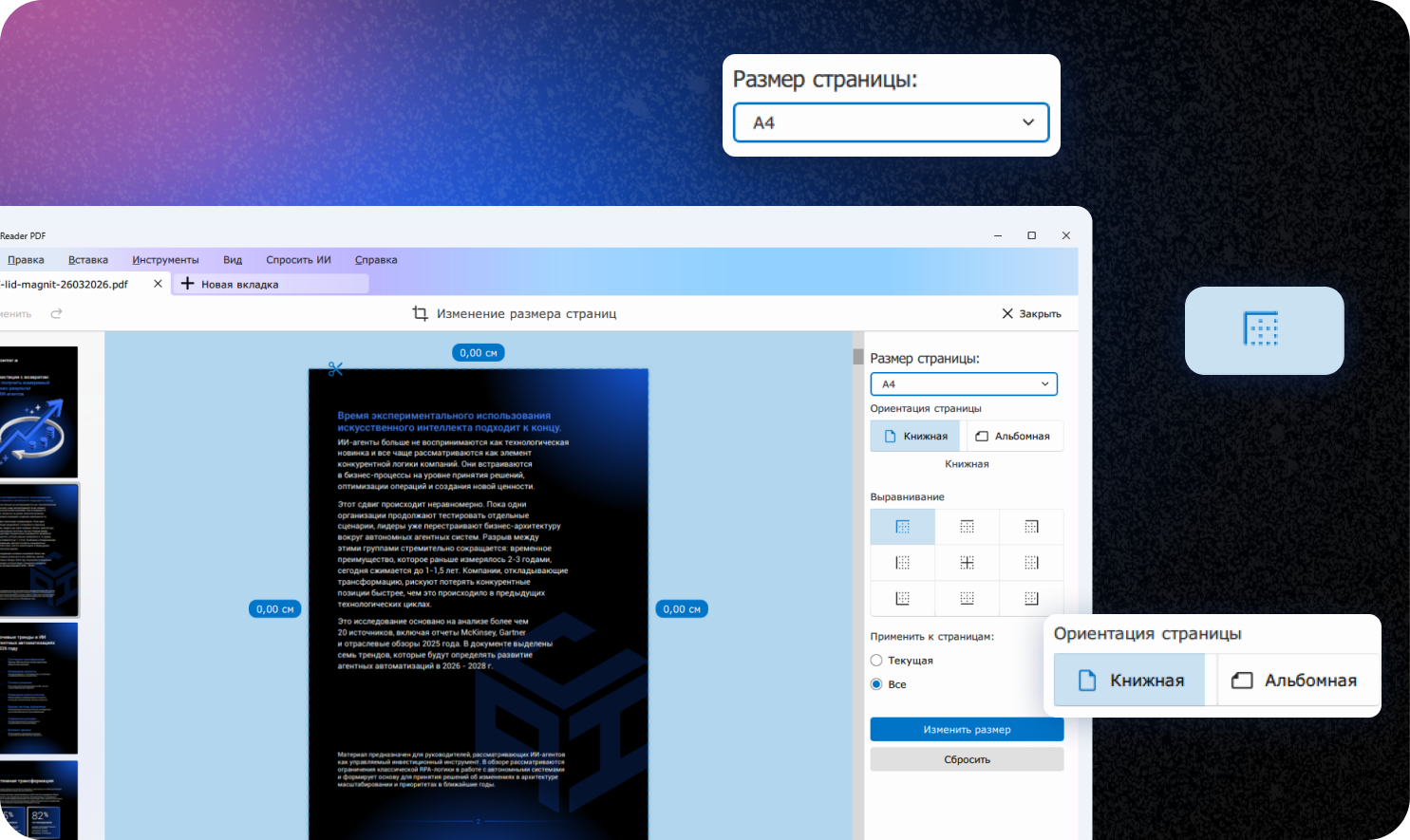Select middle-right alignment icon

coord(1031,563)
